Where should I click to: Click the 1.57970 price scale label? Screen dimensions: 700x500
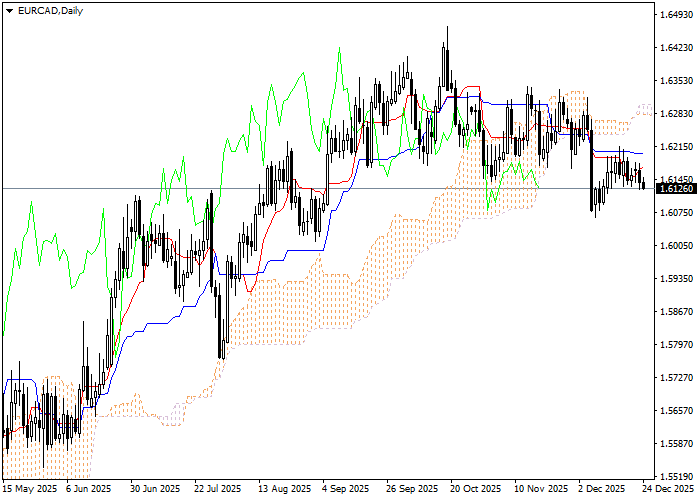[x=676, y=345]
